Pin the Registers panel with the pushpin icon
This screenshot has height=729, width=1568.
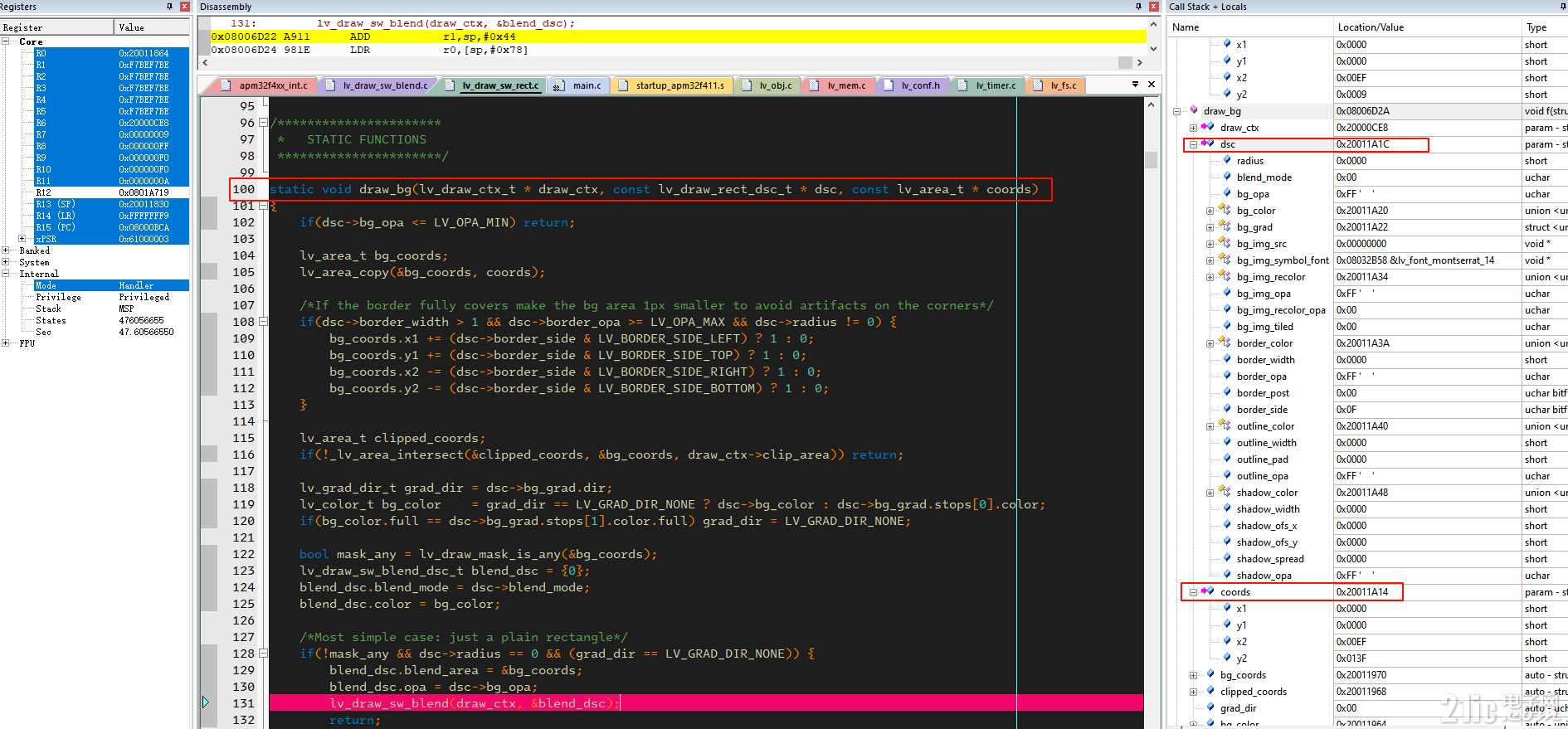tap(170, 7)
